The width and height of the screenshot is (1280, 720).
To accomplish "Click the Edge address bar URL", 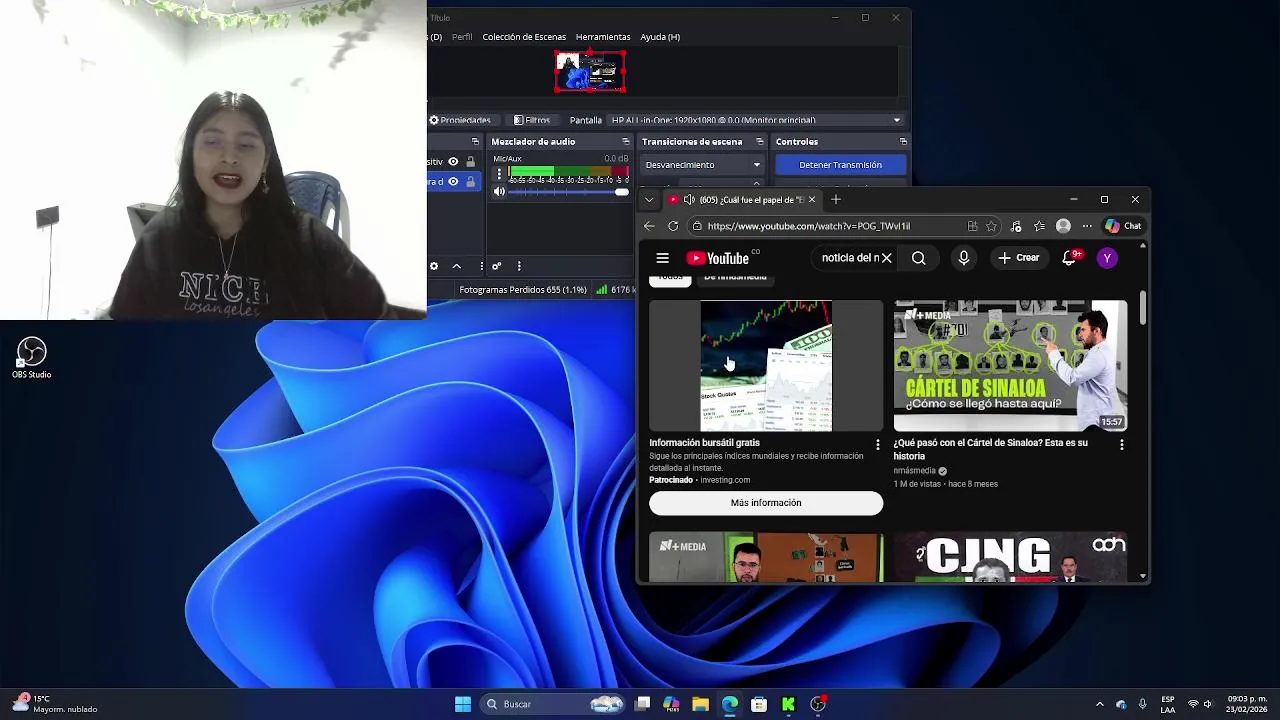I will pyautogui.click(x=808, y=226).
